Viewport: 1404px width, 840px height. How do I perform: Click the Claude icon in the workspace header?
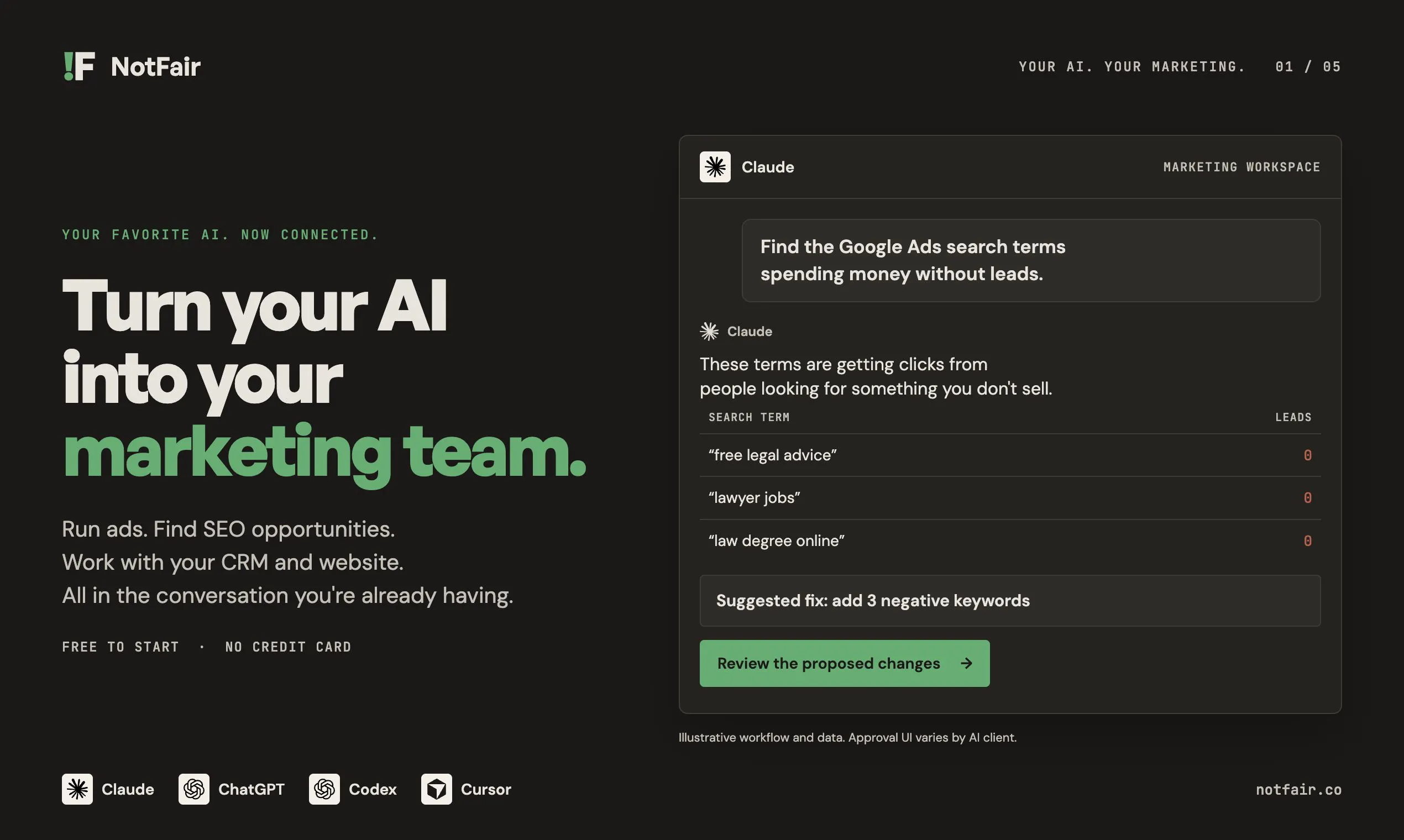[715, 167]
